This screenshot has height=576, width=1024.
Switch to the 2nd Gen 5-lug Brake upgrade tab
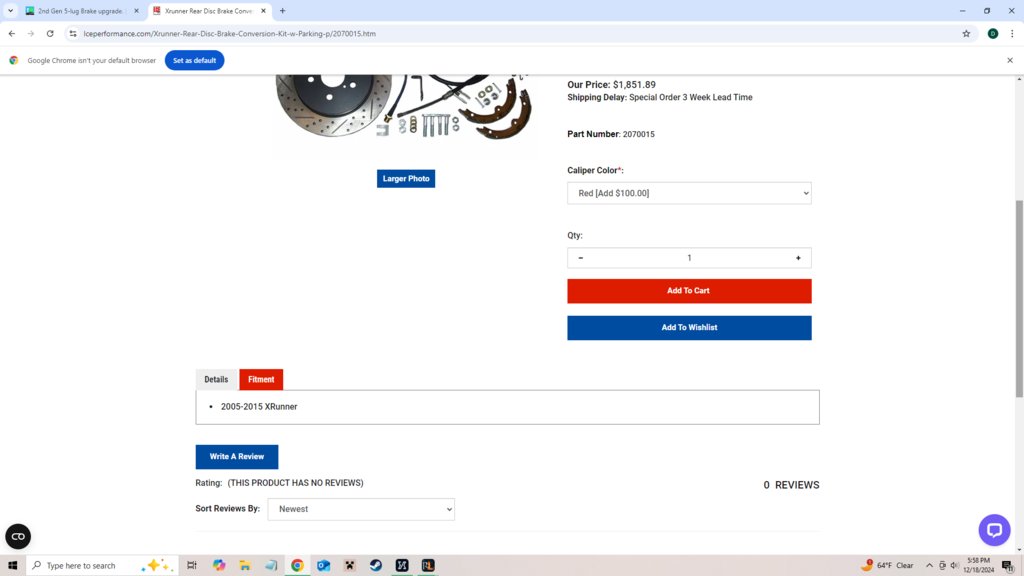[80, 10]
